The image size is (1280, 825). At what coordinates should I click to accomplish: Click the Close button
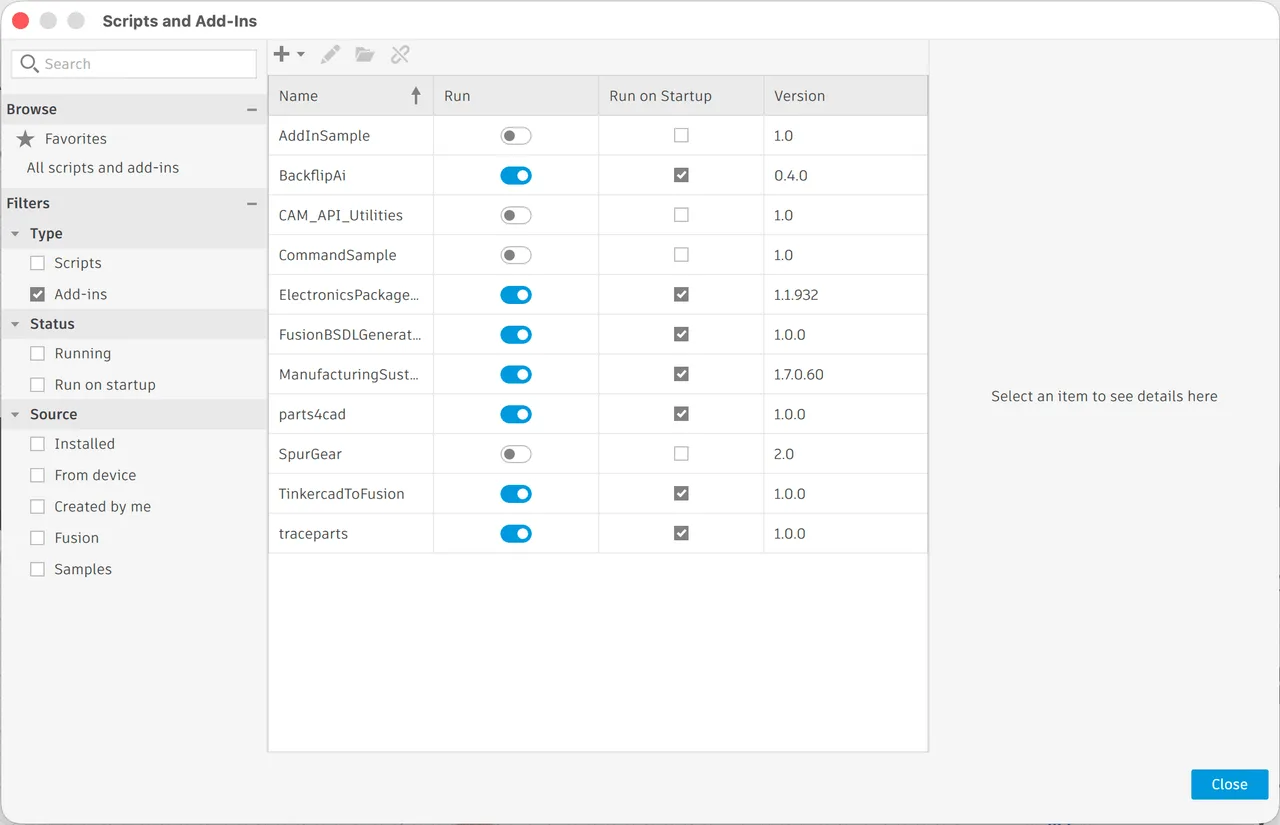[x=1229, y=784]
